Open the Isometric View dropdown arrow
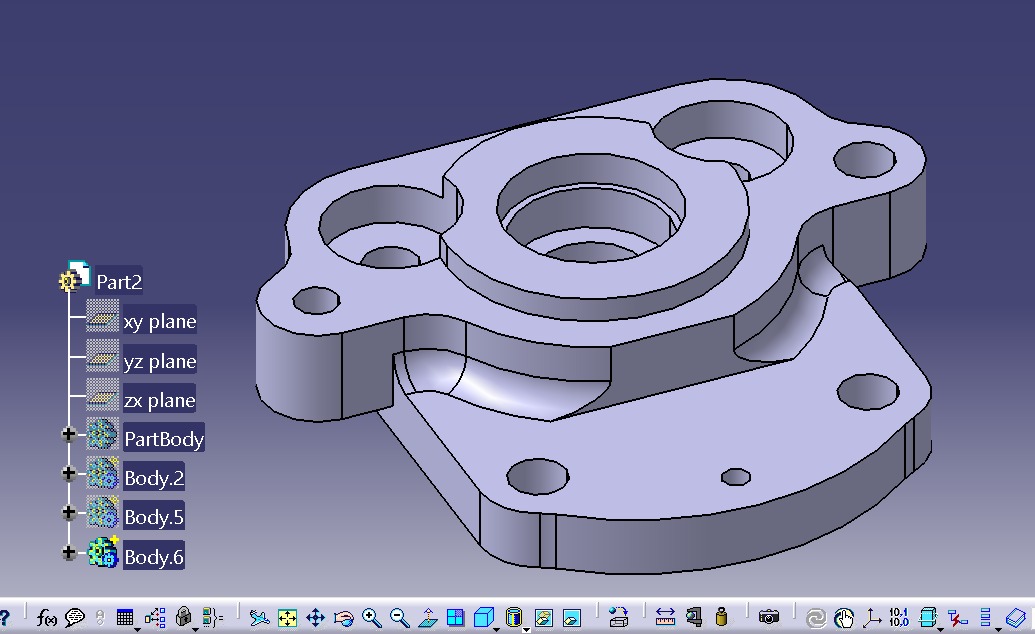Image resolution: width=1035 pixels, height=634 pixels. [497, 628]
